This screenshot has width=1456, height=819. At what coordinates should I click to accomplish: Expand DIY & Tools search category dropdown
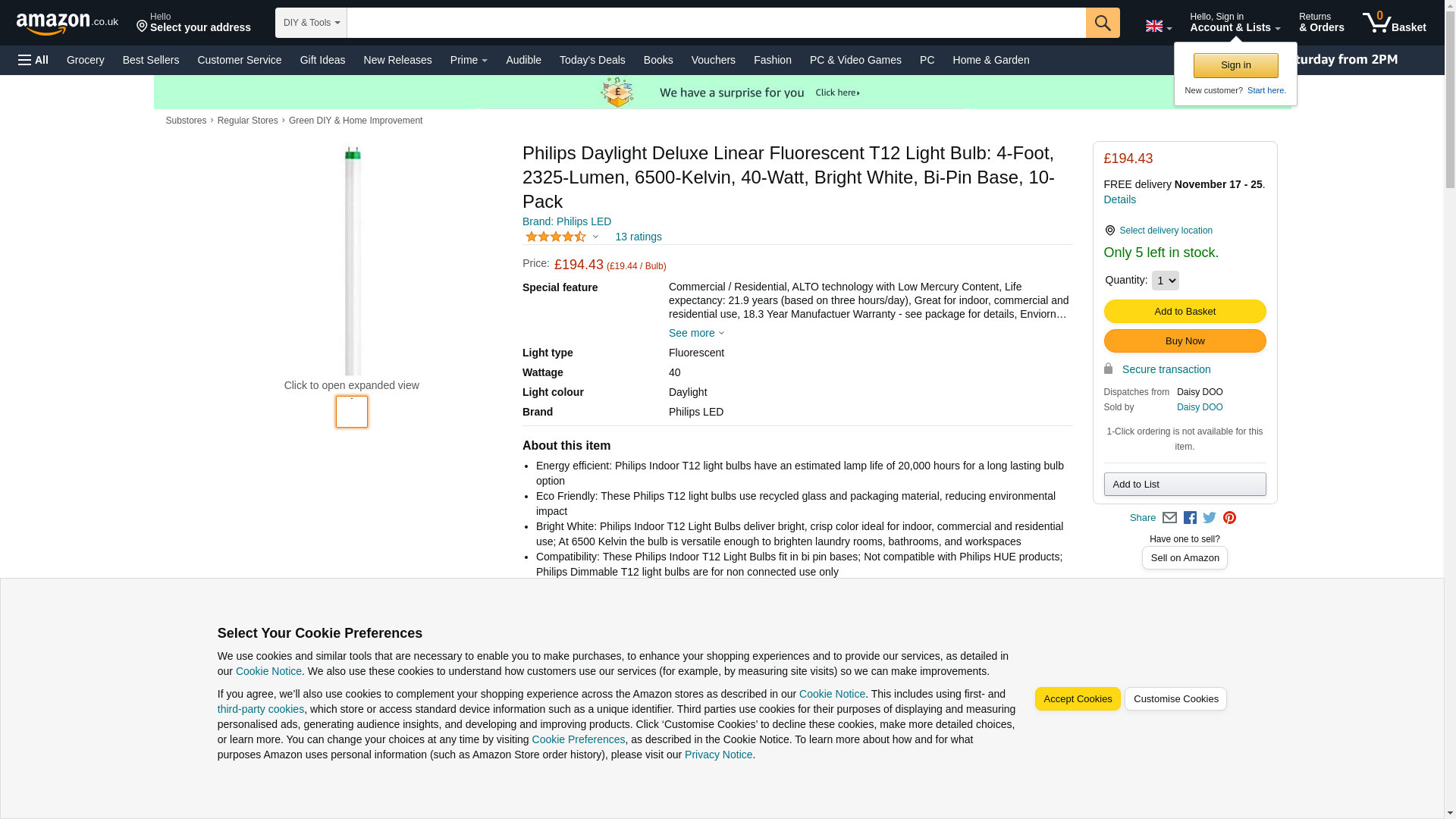311,23
